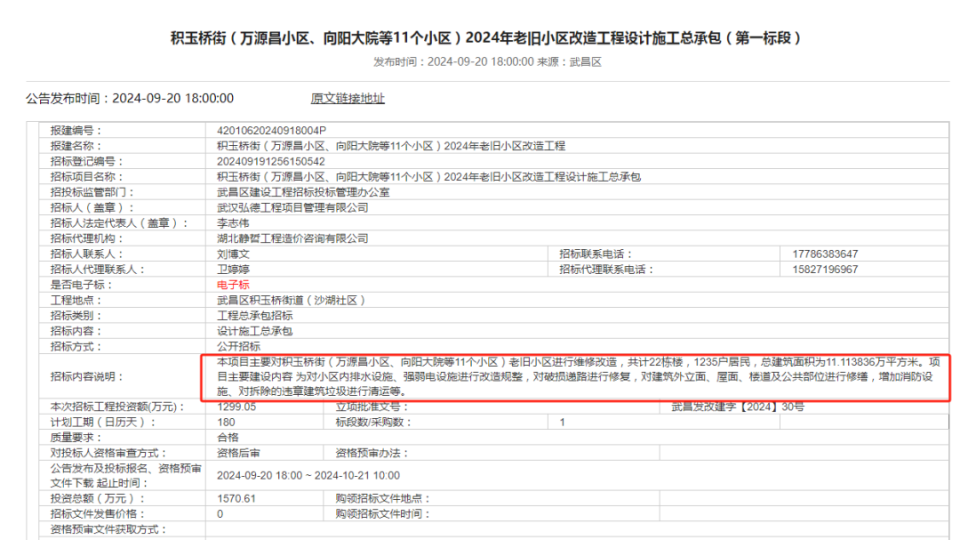Select planned duration value 180
This screenshot has width=960, height=540.
(226, 422)
